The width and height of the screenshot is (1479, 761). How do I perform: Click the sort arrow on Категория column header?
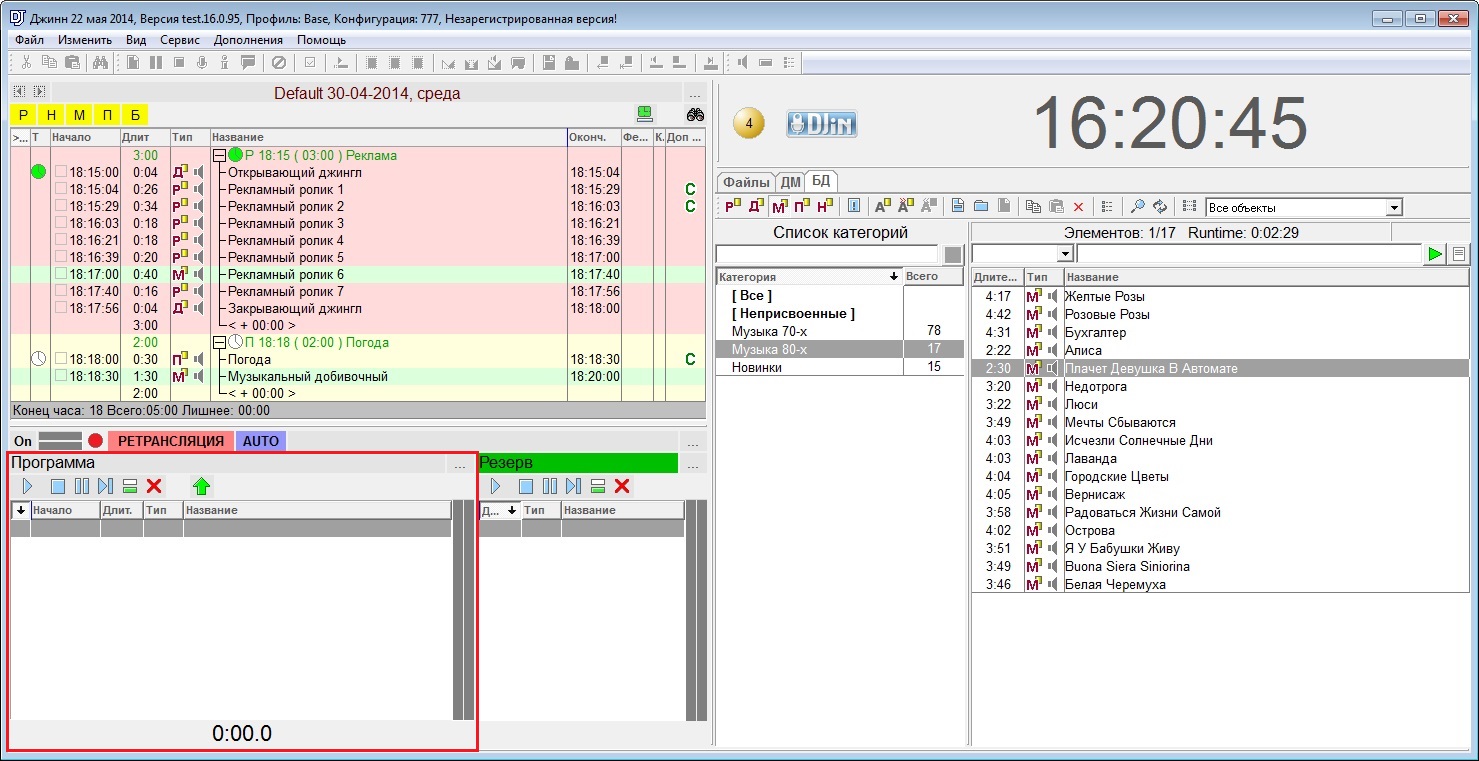pos(894,277)
